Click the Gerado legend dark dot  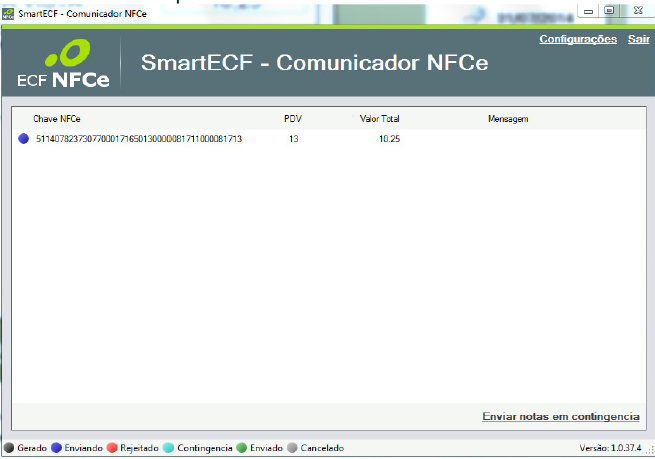[x=9, y=448]
